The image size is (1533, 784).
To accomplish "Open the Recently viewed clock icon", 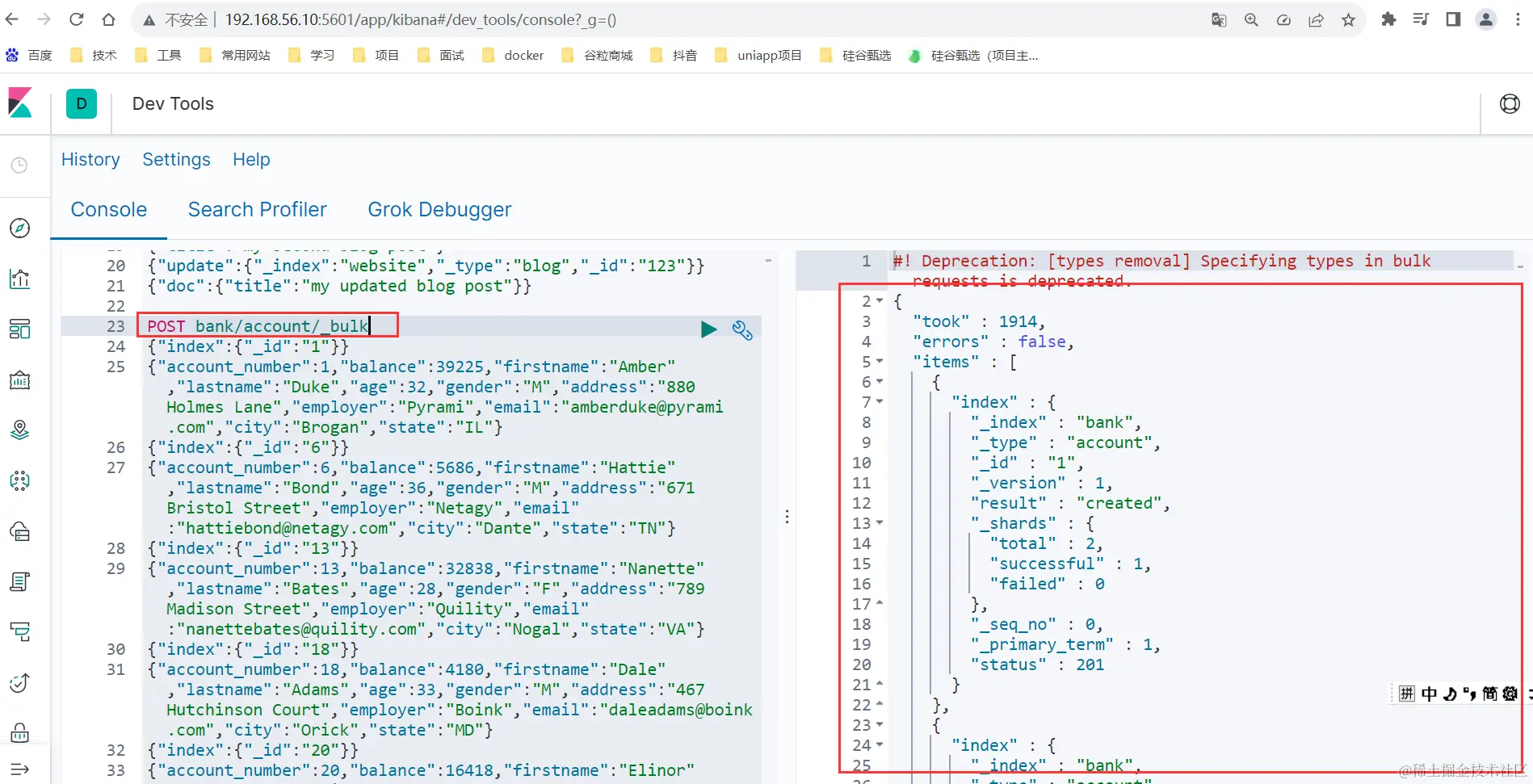I will tap(19, 166).
